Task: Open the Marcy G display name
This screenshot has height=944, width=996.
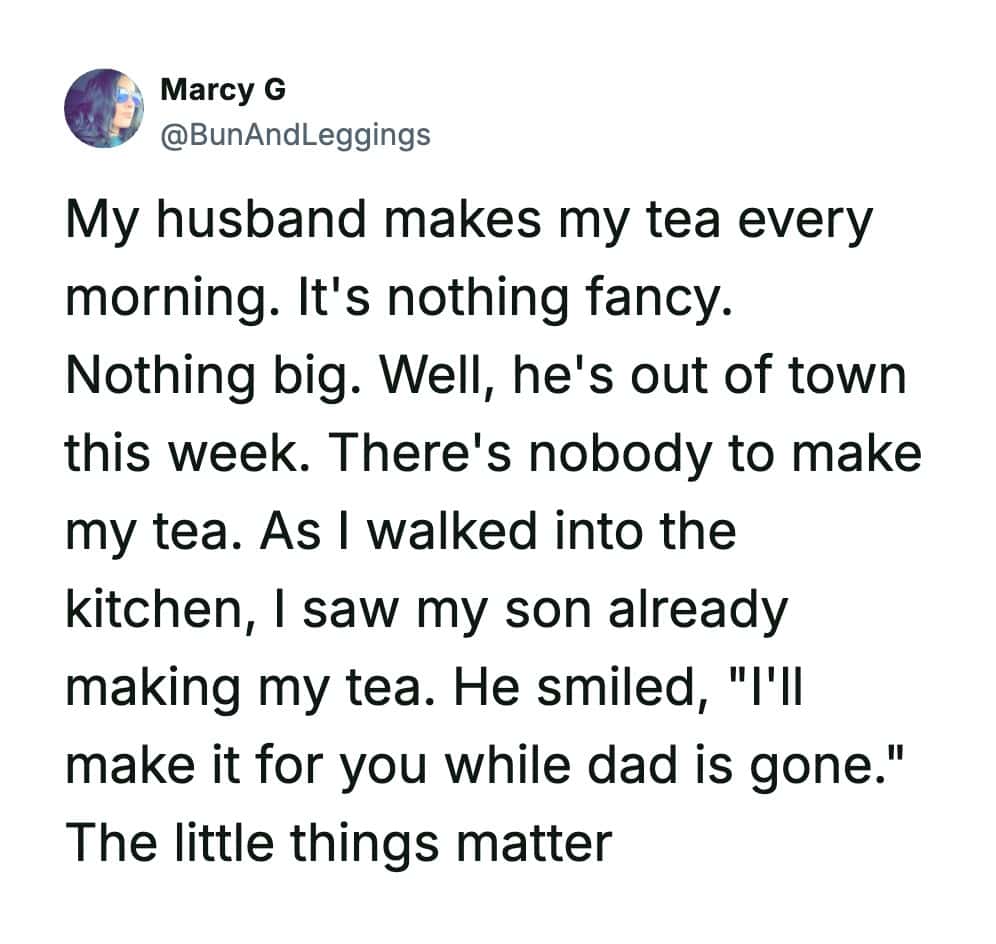Action: (x=223, y=90)
